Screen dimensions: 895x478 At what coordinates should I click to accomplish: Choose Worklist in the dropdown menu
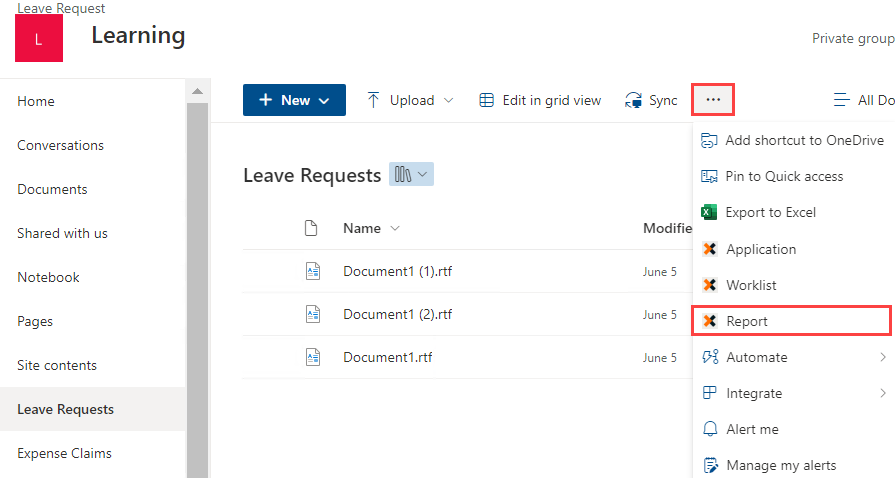pos(751,285)
